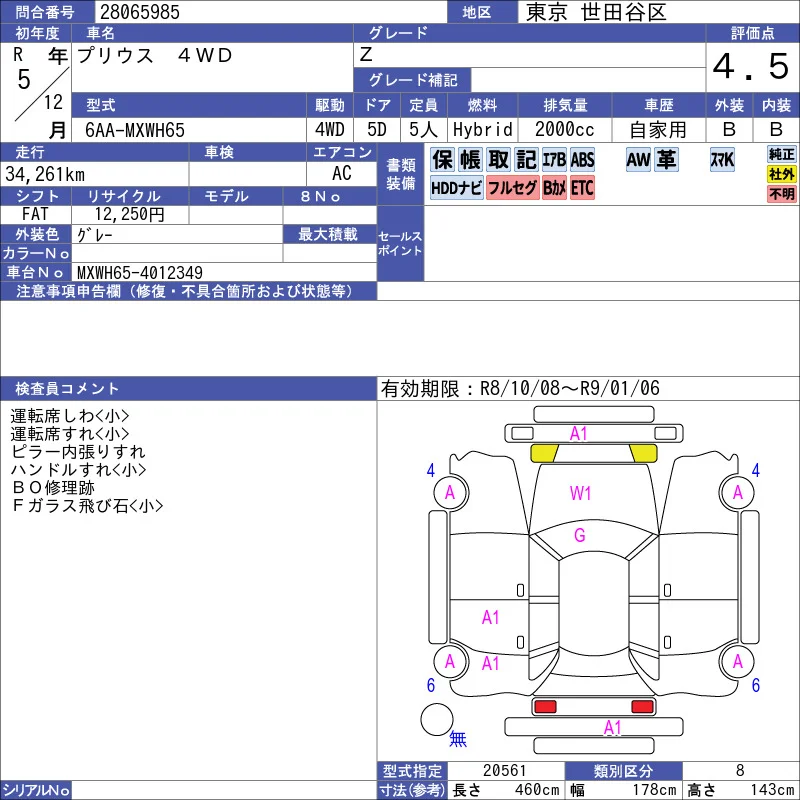Click the door count 5D

pyautogui.click(x=377, y=130)
